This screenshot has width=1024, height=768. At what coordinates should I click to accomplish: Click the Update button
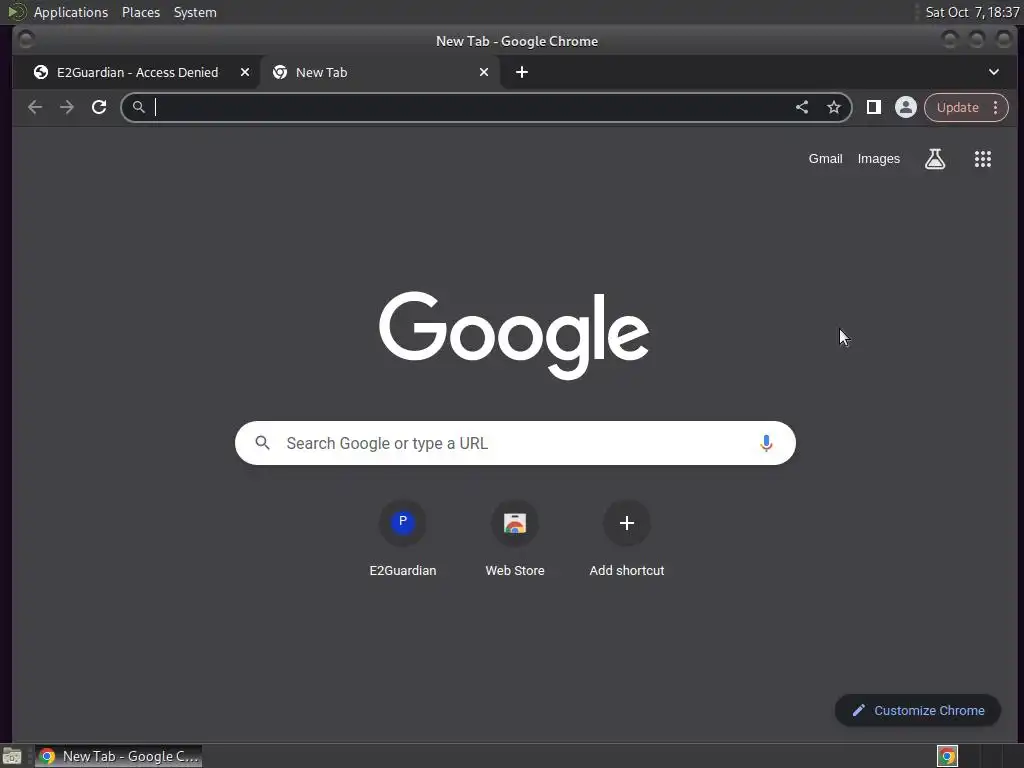(957, 107)
